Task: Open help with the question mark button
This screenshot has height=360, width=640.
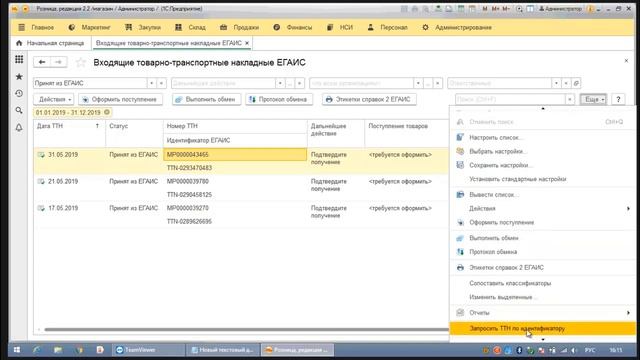Action: (x=618, y=99)
